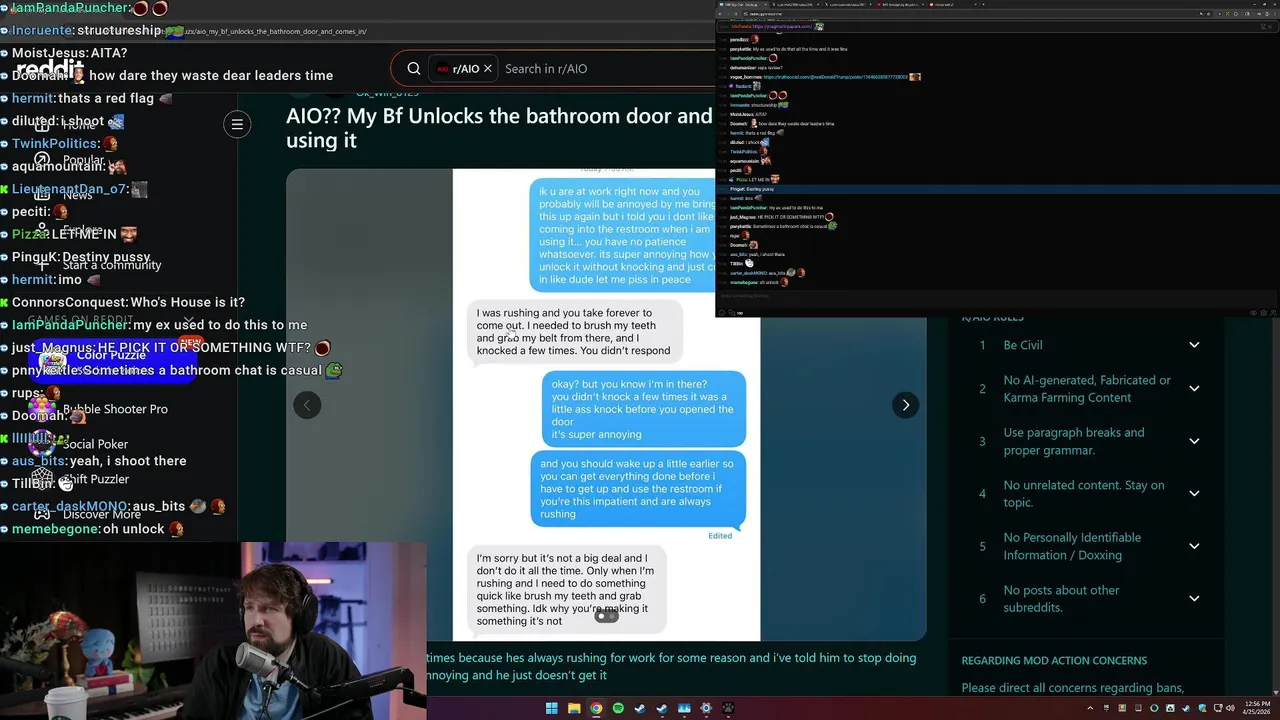Expand rule 1 Be Civil
The image size is (1280, 720).
[x=1194, y=345]
